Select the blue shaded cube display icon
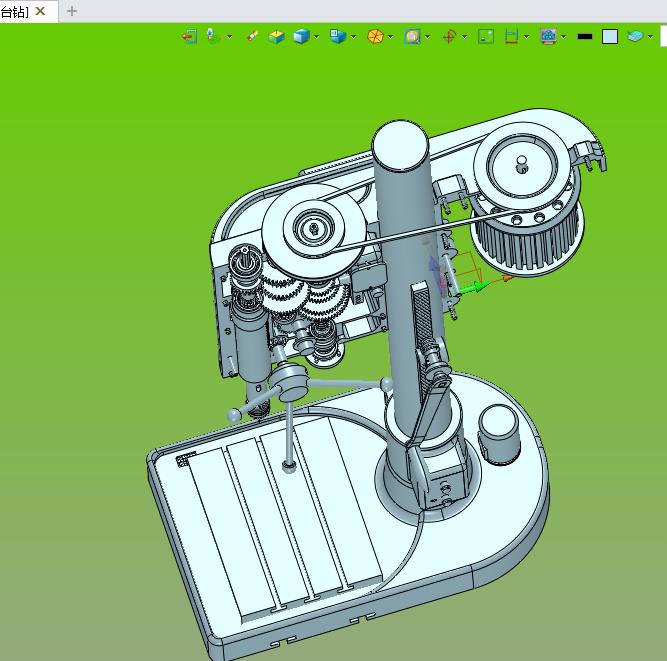Image resolution: width=667 pixels, height=661 pixels. 300,37
